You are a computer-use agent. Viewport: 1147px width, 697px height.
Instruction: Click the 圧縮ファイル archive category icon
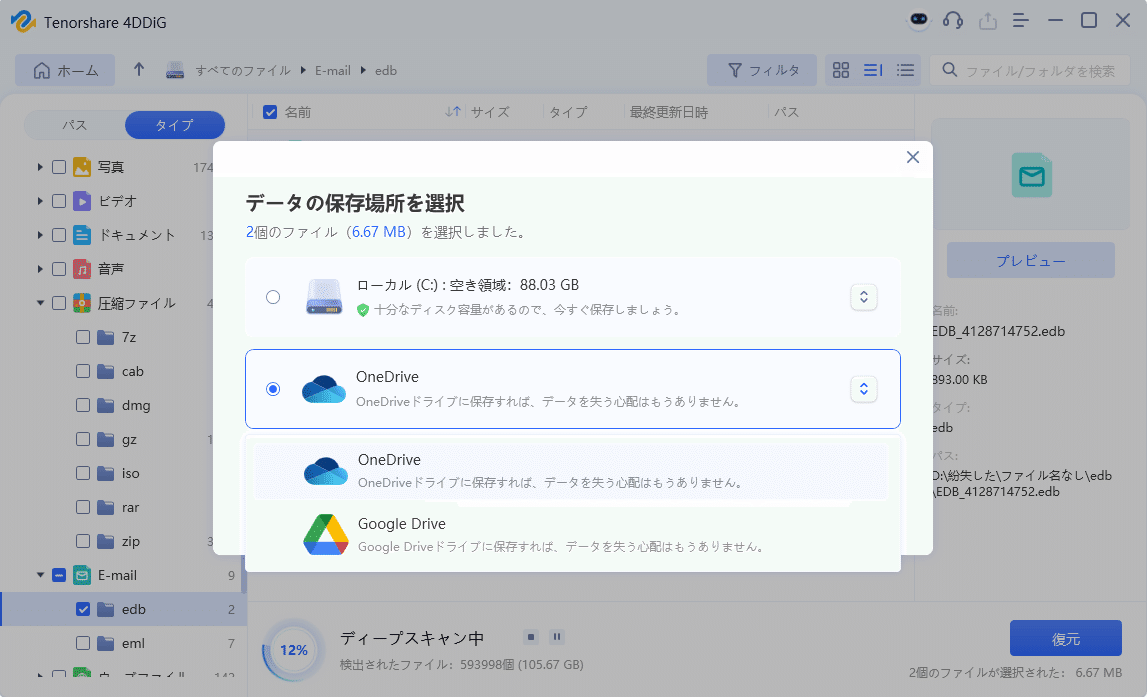click(82, 303)
